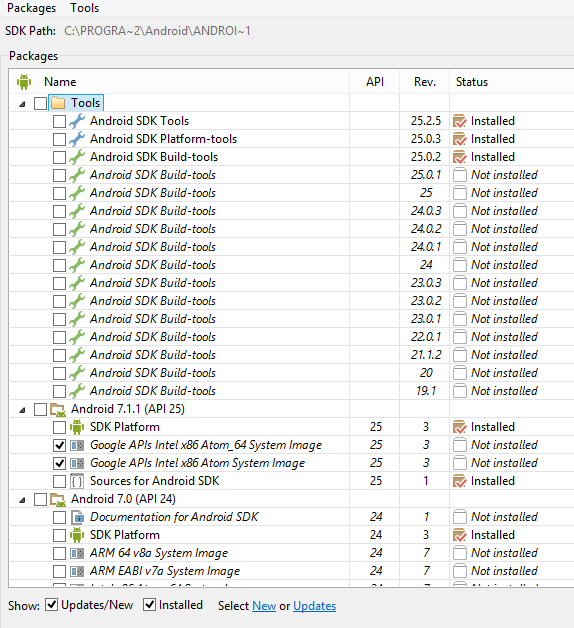Click wrench icon of Build-tools 25.0.2
This screenshot has height=628, width=574.
77,157
